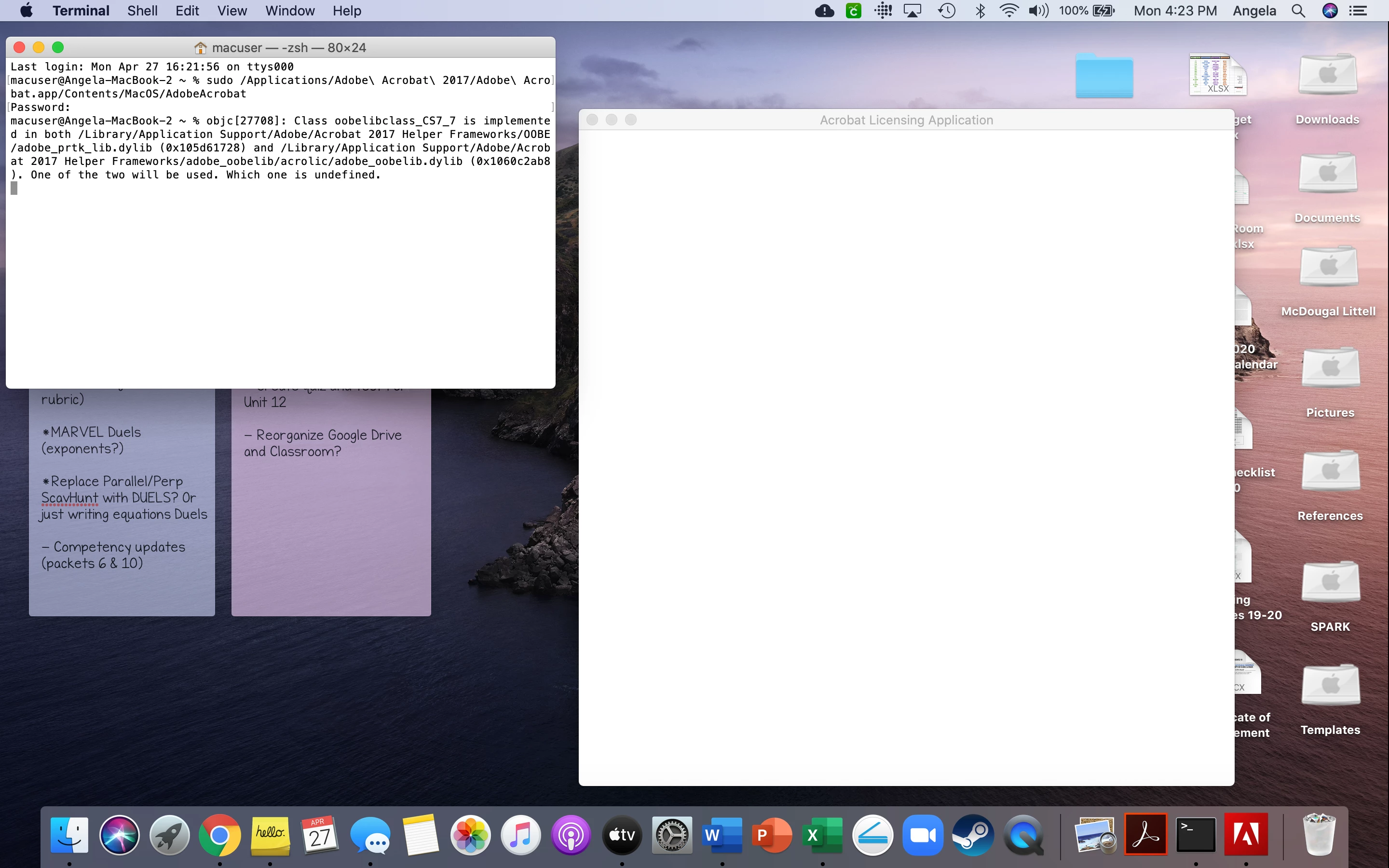This screenshot has height=868, width=1389.
Task: Open the Window menu in Terminal
Action: click(289, 11)
